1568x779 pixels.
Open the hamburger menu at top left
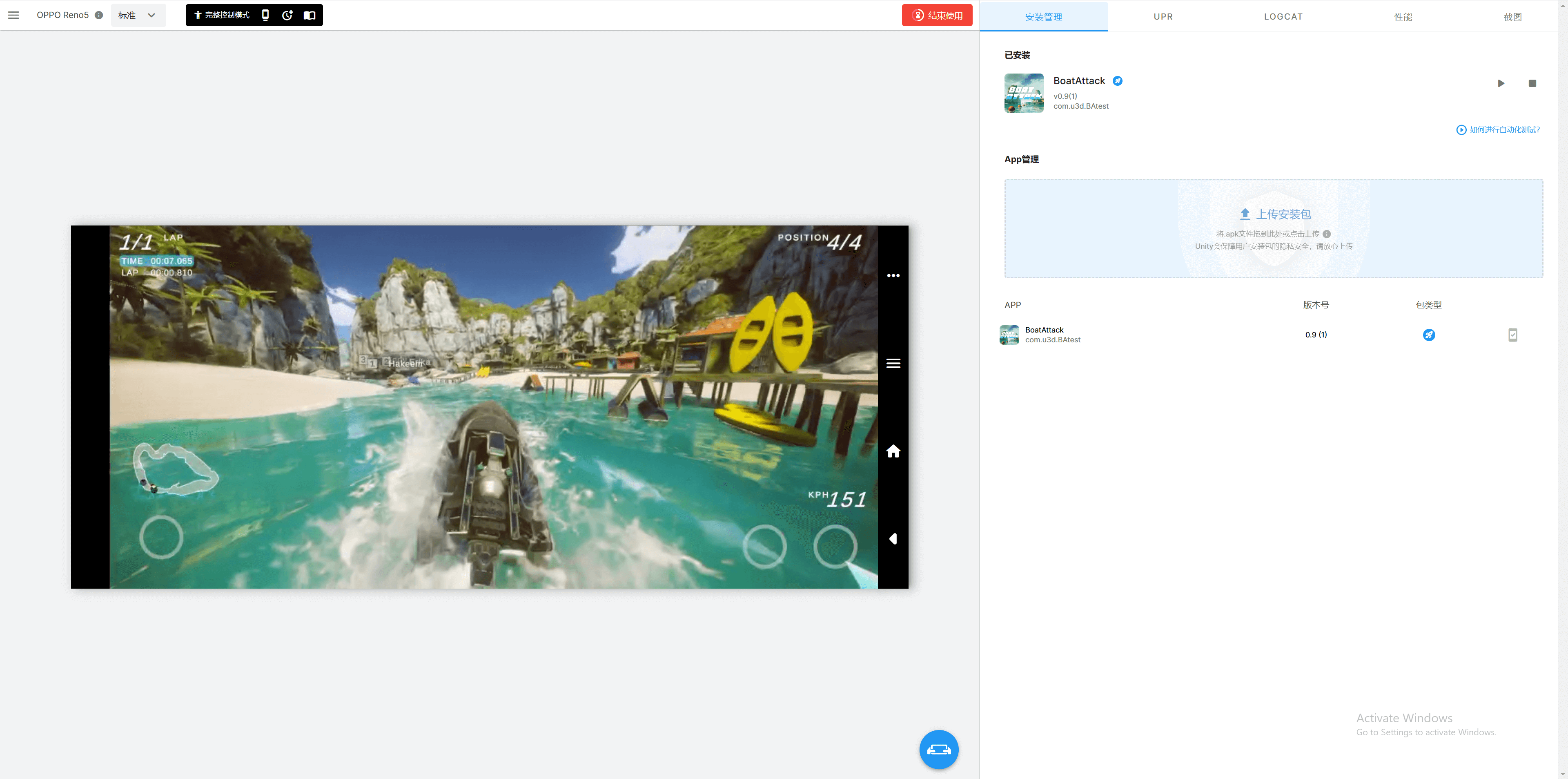(x=13, y=15)
